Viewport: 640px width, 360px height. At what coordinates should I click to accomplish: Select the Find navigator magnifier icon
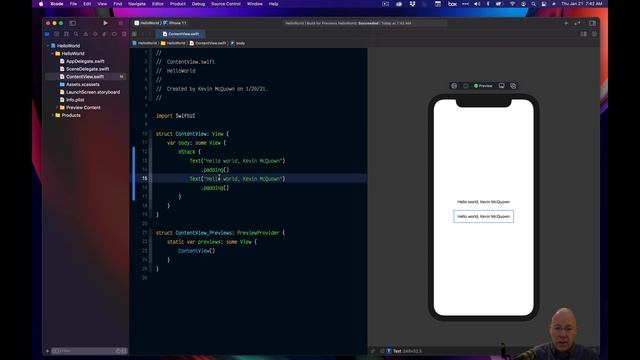(x=76, y=34)
